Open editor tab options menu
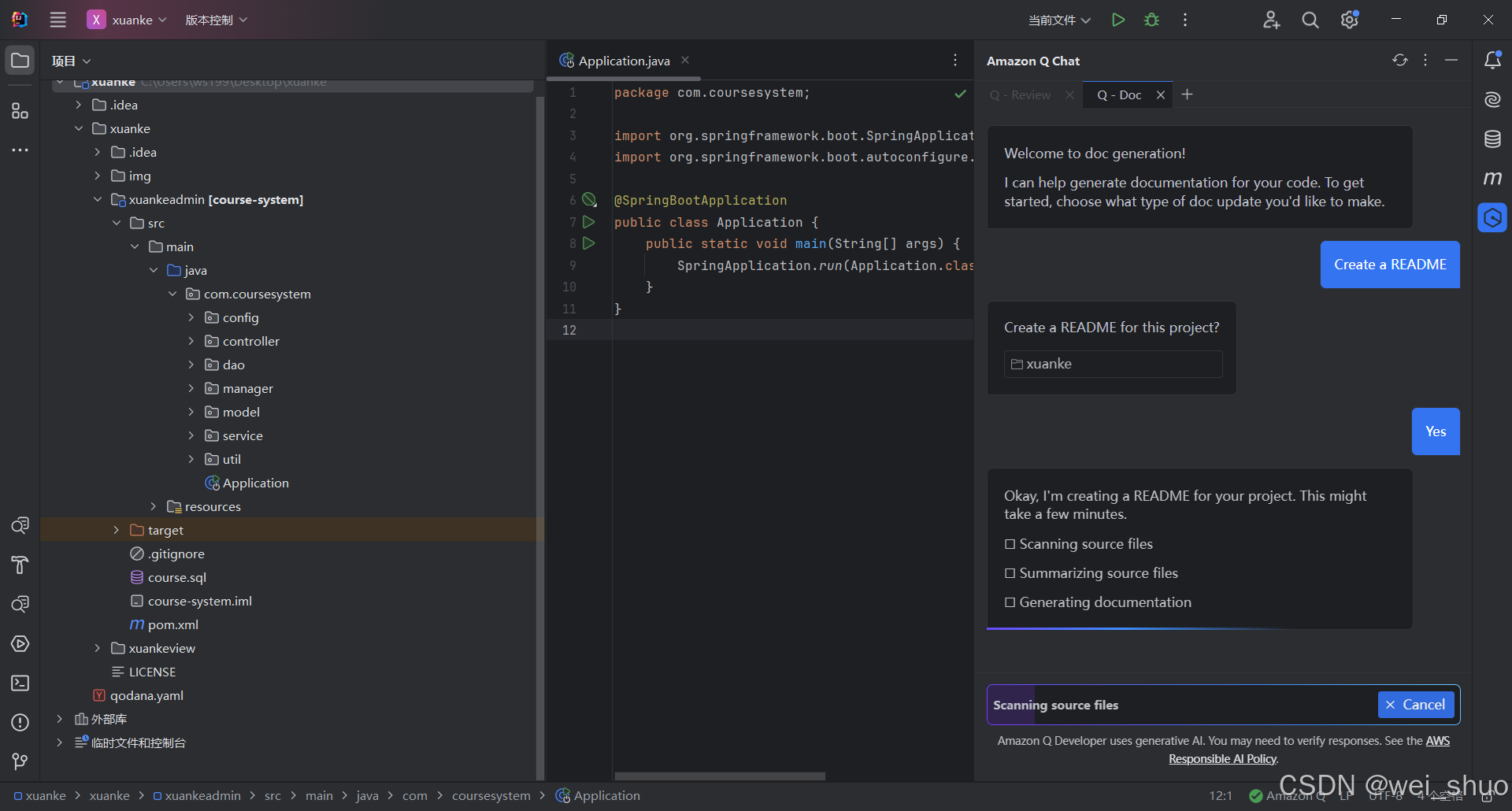1512x811 pixels. (x=954, y=60)
